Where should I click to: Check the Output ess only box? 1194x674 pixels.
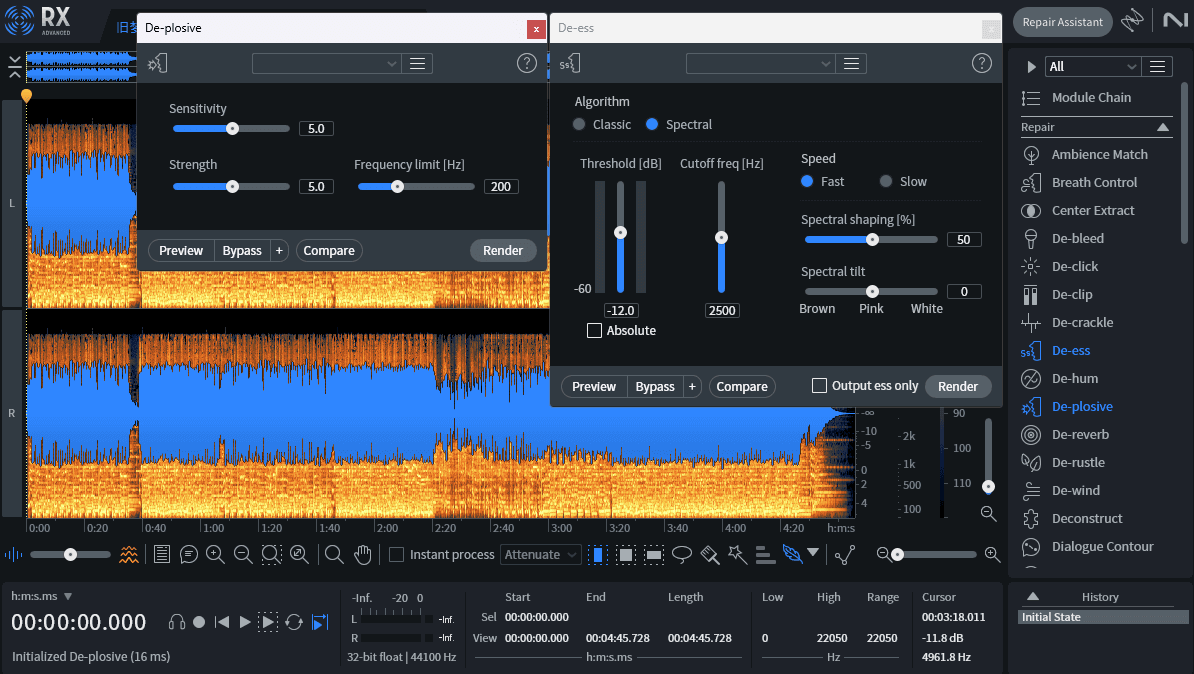(x=819, y=386)
